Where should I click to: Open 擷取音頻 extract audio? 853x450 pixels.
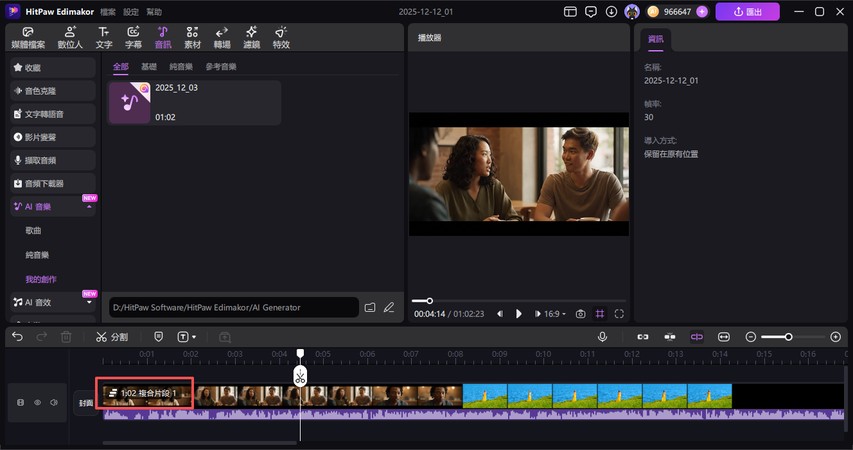pos(53,160)
